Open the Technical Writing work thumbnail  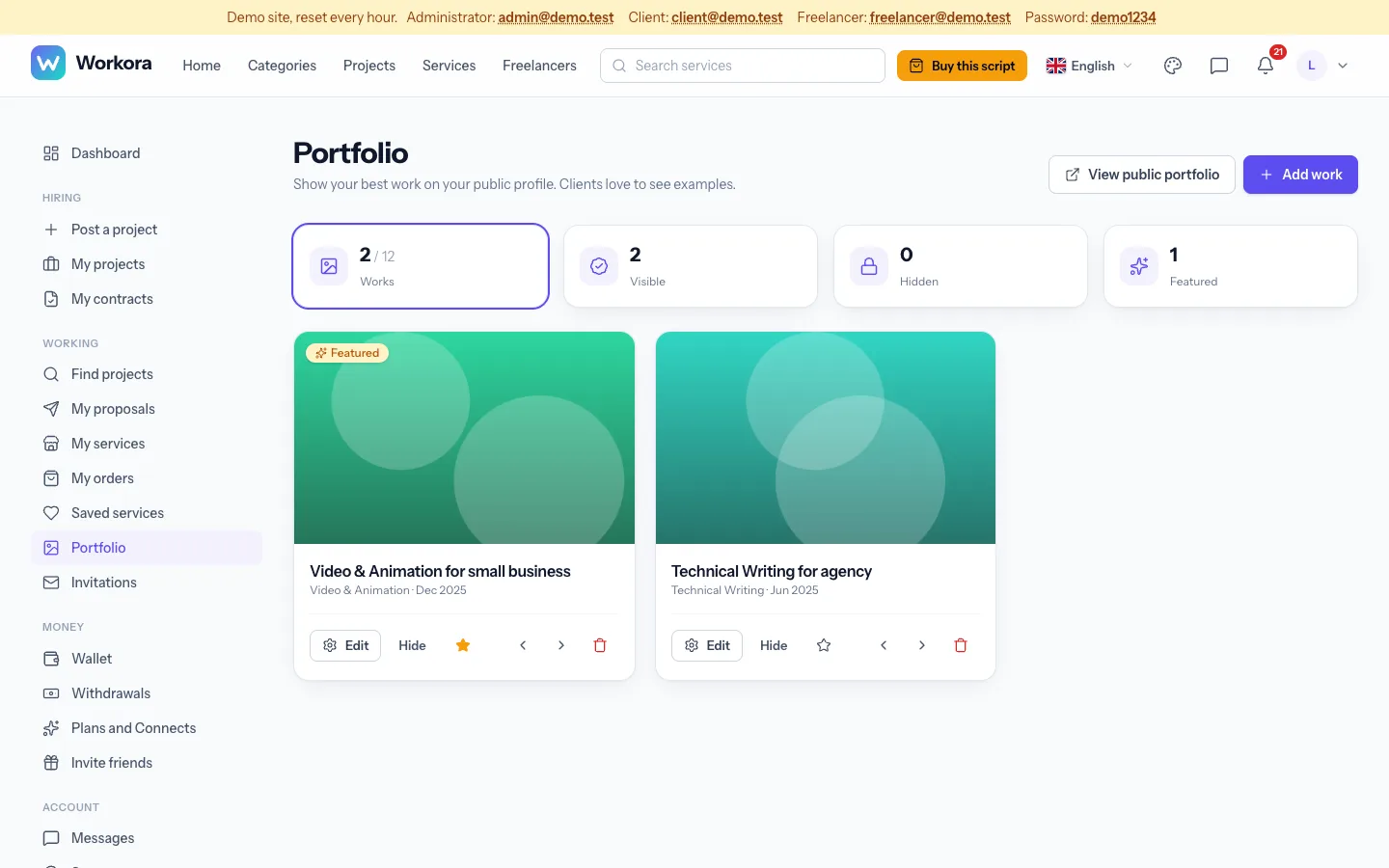[826, 438]
